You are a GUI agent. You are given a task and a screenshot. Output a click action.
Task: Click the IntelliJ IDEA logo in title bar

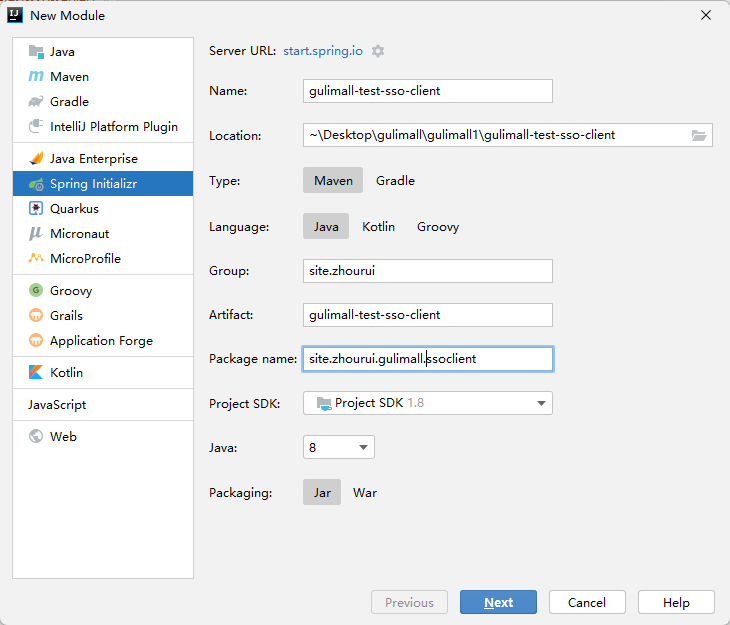click(x=15, y=15)
